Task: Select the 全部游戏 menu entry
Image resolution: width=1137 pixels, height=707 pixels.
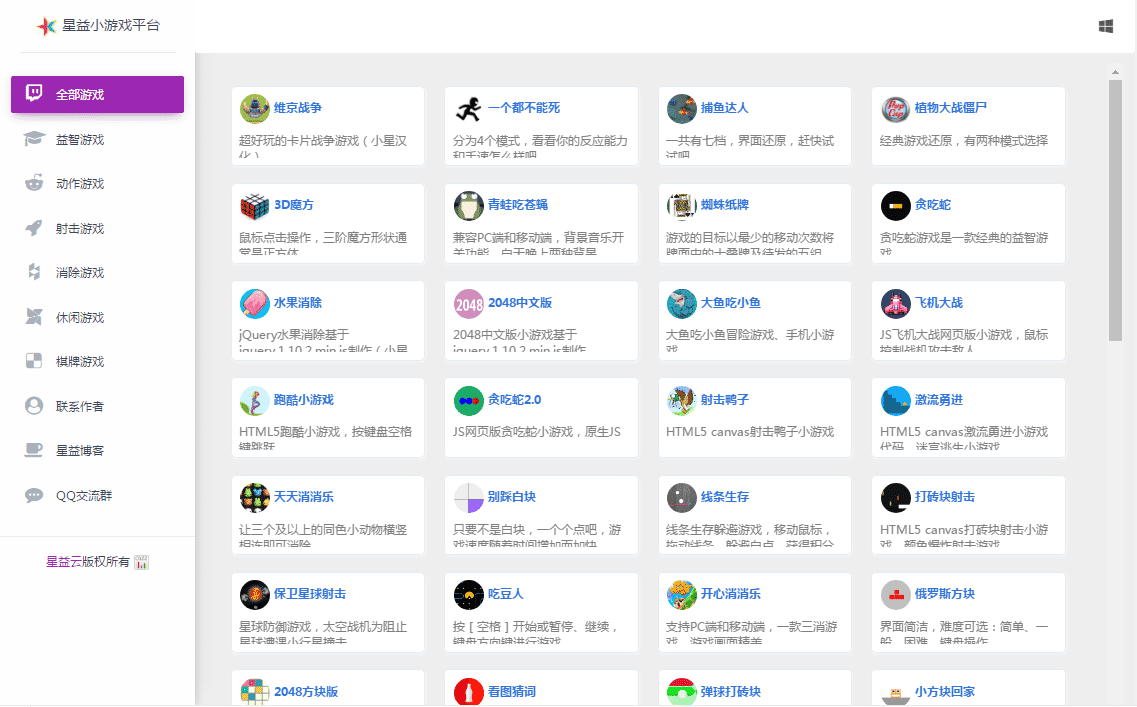Action: coord(97,94)
